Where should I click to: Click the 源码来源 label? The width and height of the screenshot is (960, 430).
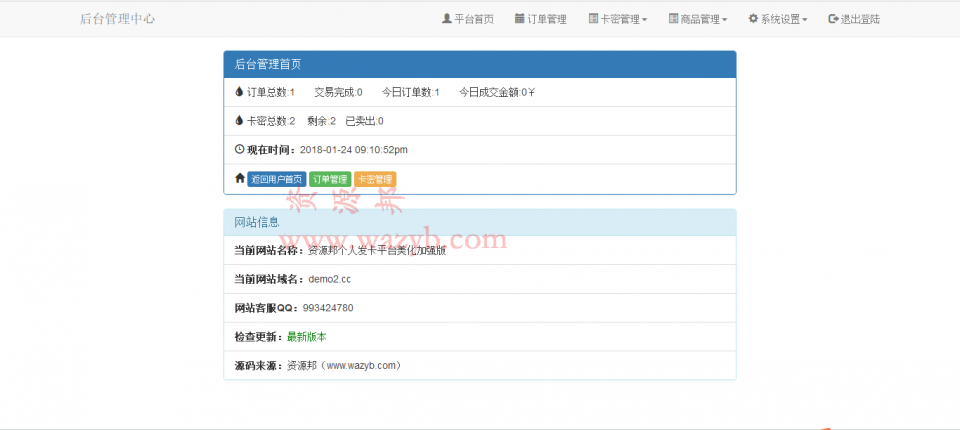(260, 366)
